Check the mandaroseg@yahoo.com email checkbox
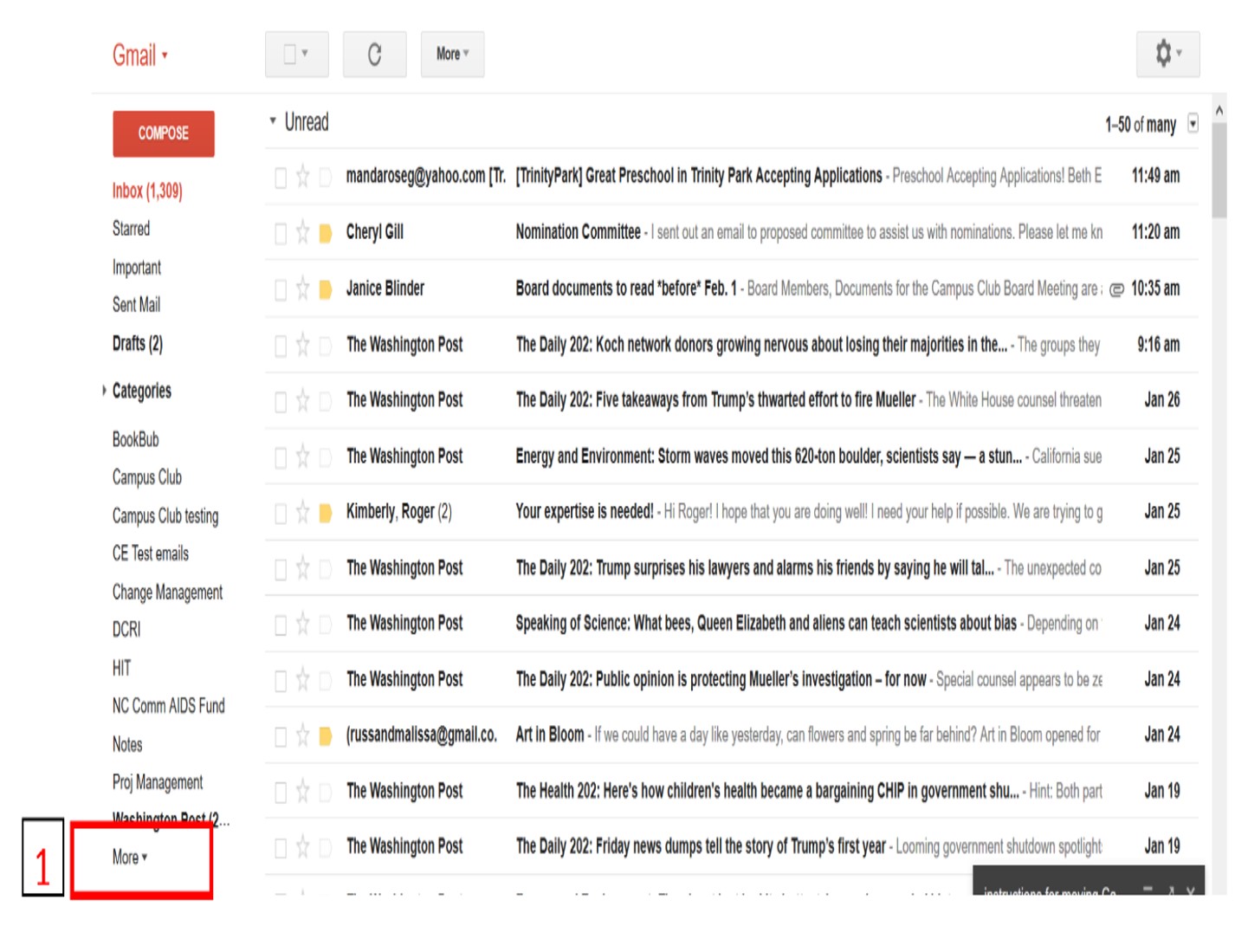This screenshot has height=952, width=1235. (281, 178)
